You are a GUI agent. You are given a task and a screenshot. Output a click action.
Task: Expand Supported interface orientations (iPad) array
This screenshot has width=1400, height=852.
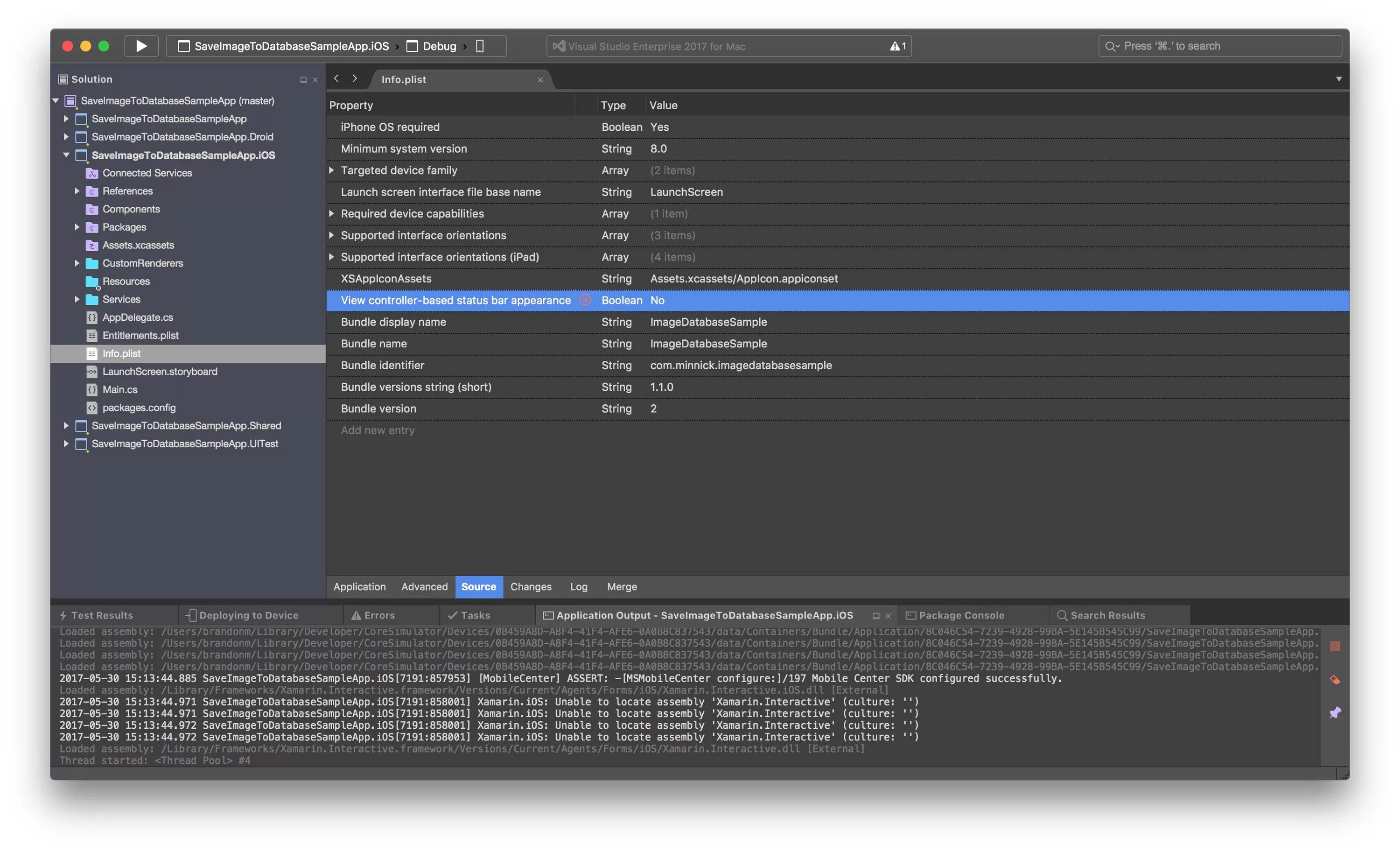[332, 256]
